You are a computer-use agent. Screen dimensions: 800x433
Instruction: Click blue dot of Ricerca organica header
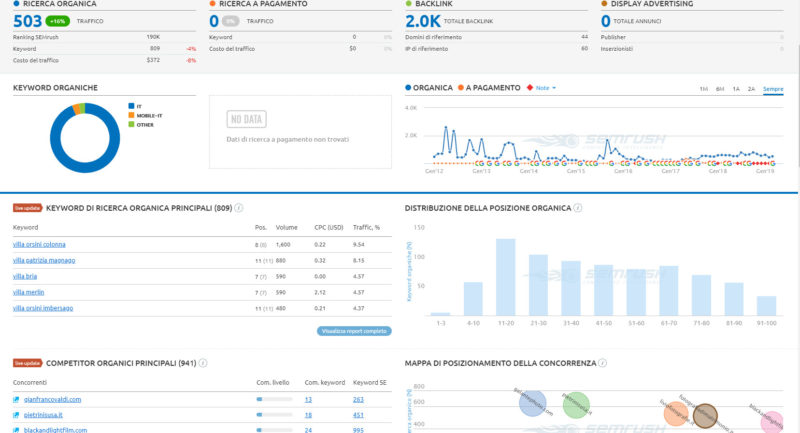tap(16, 4)
